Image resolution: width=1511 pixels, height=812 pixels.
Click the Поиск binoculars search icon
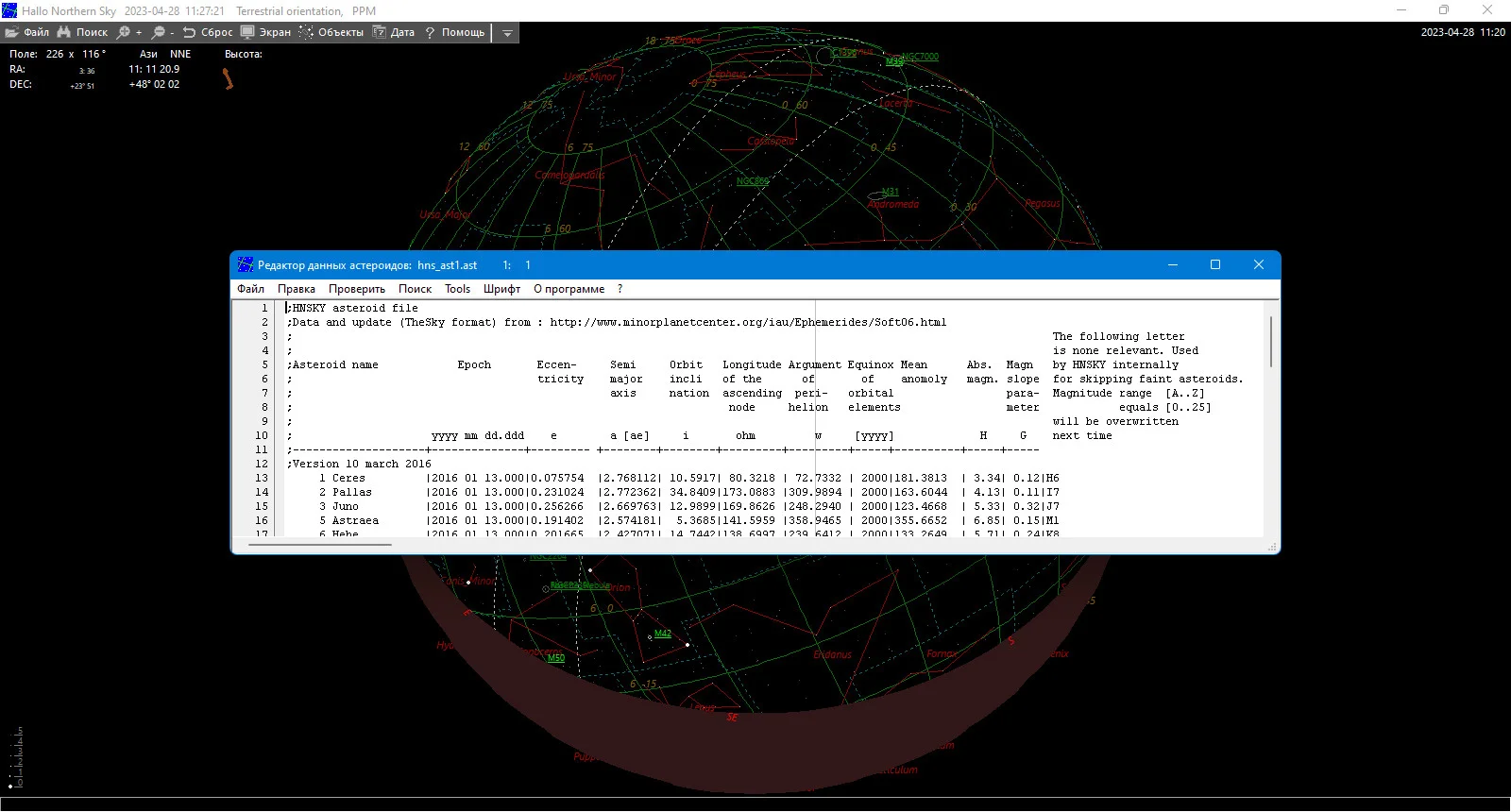83,32
